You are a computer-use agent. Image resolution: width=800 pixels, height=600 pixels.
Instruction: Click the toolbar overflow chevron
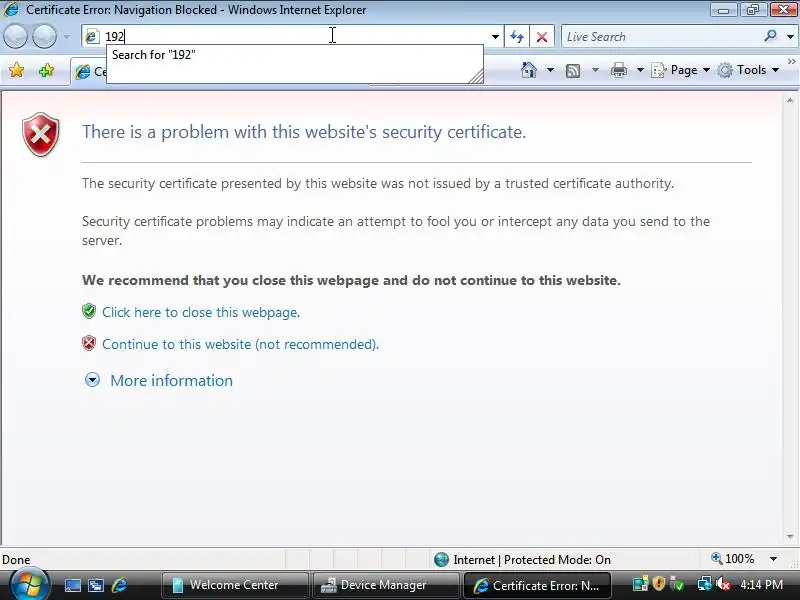click(x=792, y=61)
